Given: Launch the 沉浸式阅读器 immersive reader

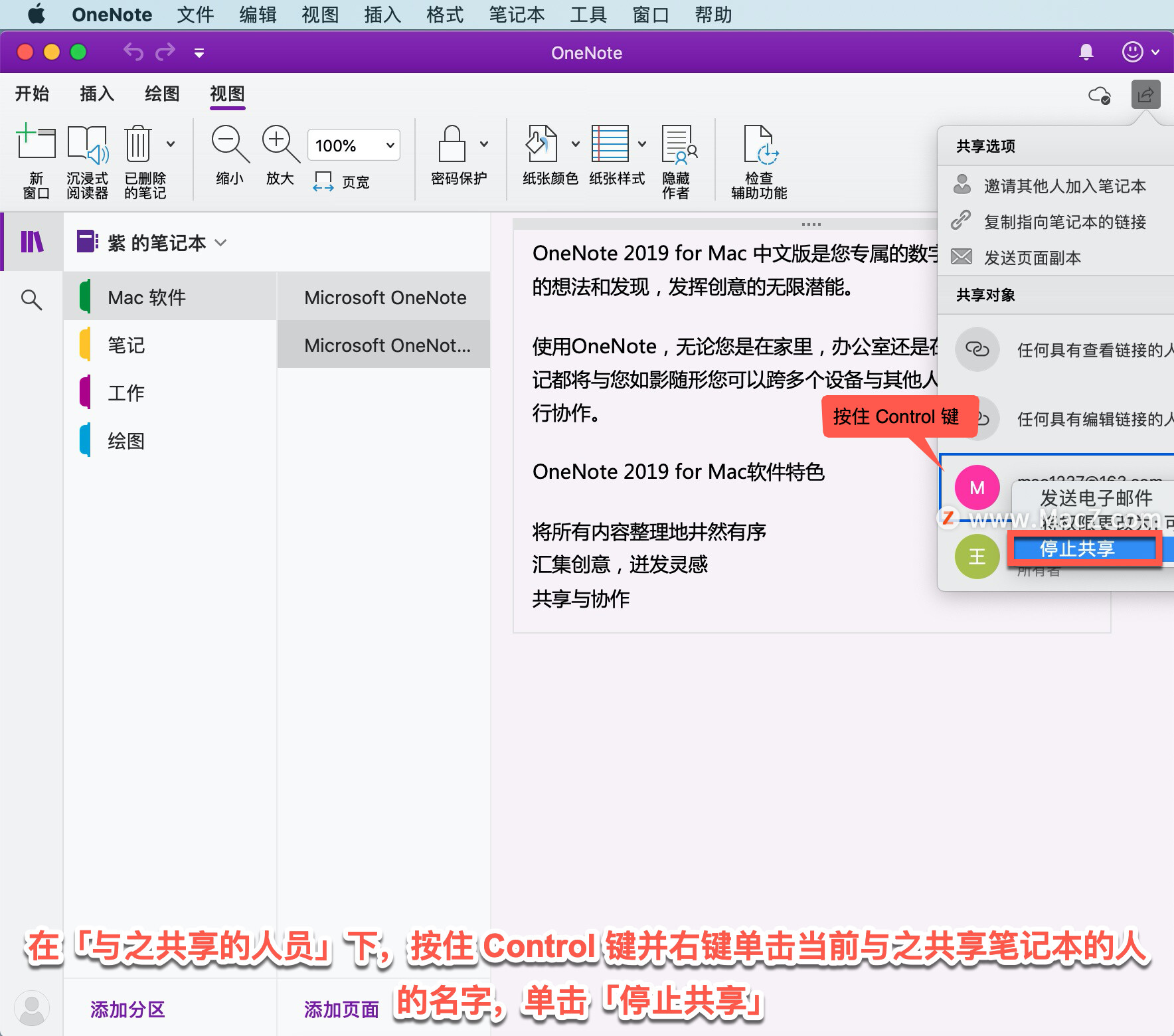Looking at the screenshot, I should point(87,161).
